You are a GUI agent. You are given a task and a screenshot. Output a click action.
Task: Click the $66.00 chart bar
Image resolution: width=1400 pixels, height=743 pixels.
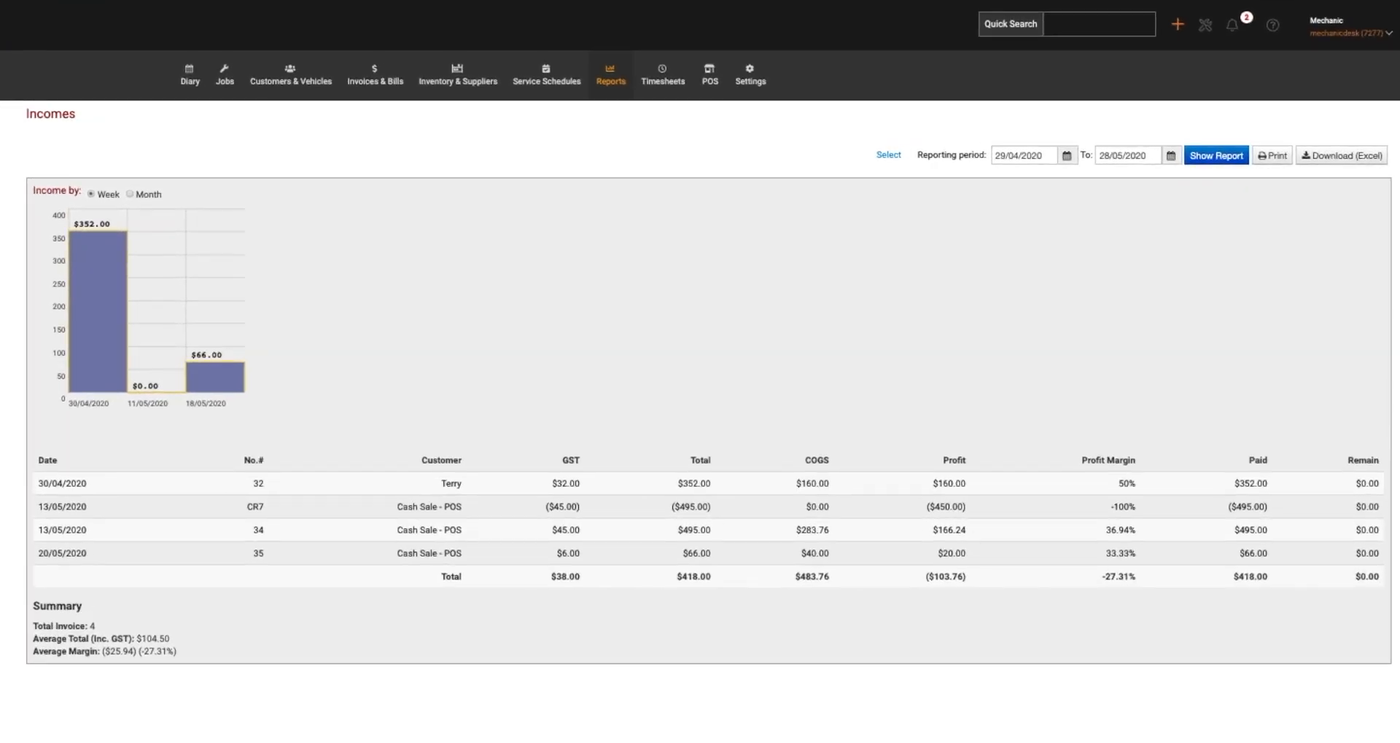coord(215,377)
